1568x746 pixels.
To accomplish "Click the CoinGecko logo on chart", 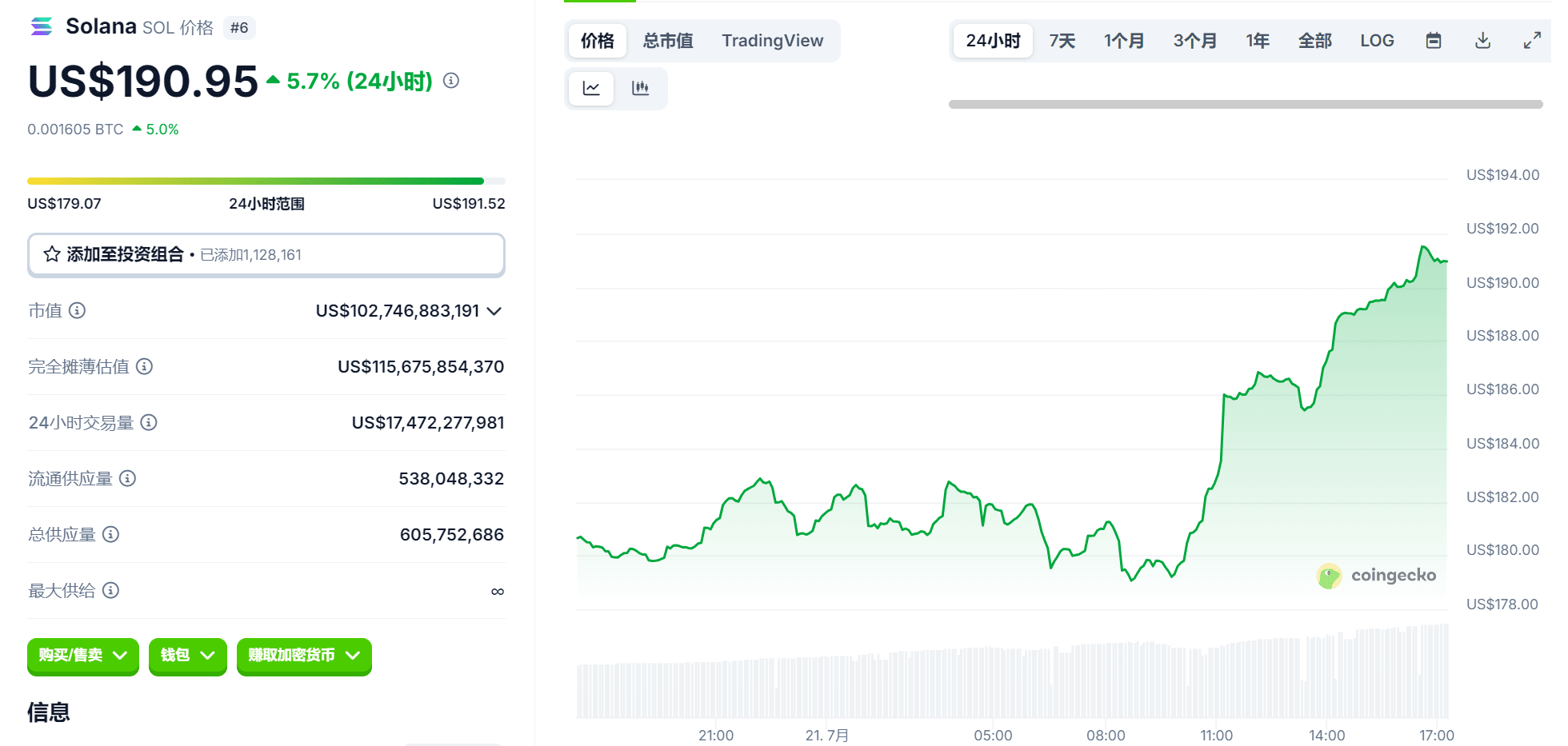I will pyautogui.click(x=1376, y=575).
